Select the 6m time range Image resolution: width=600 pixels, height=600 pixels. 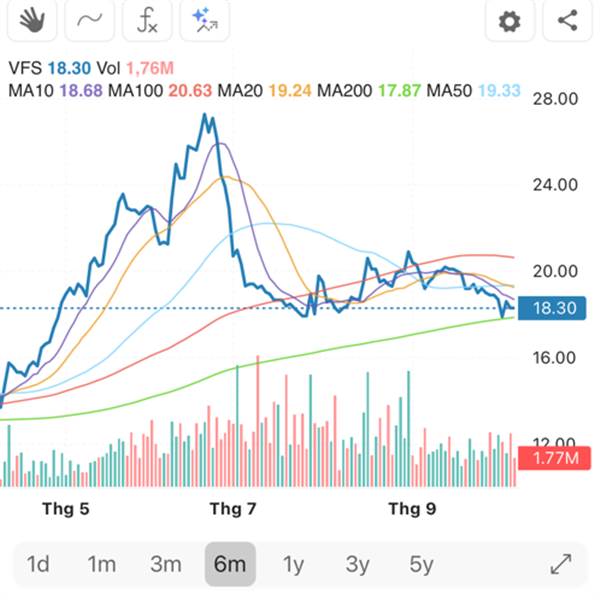(229, 564)
